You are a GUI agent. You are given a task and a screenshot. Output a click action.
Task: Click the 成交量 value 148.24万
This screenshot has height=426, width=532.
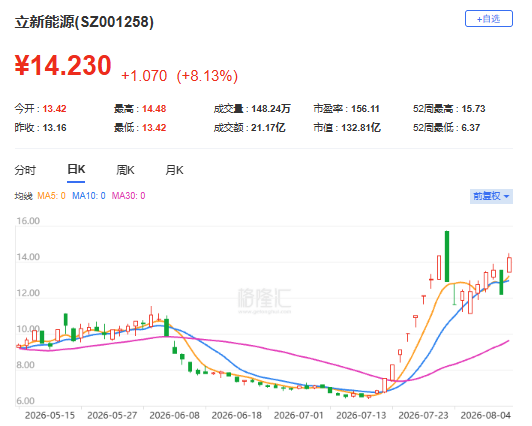coord(271,109)
